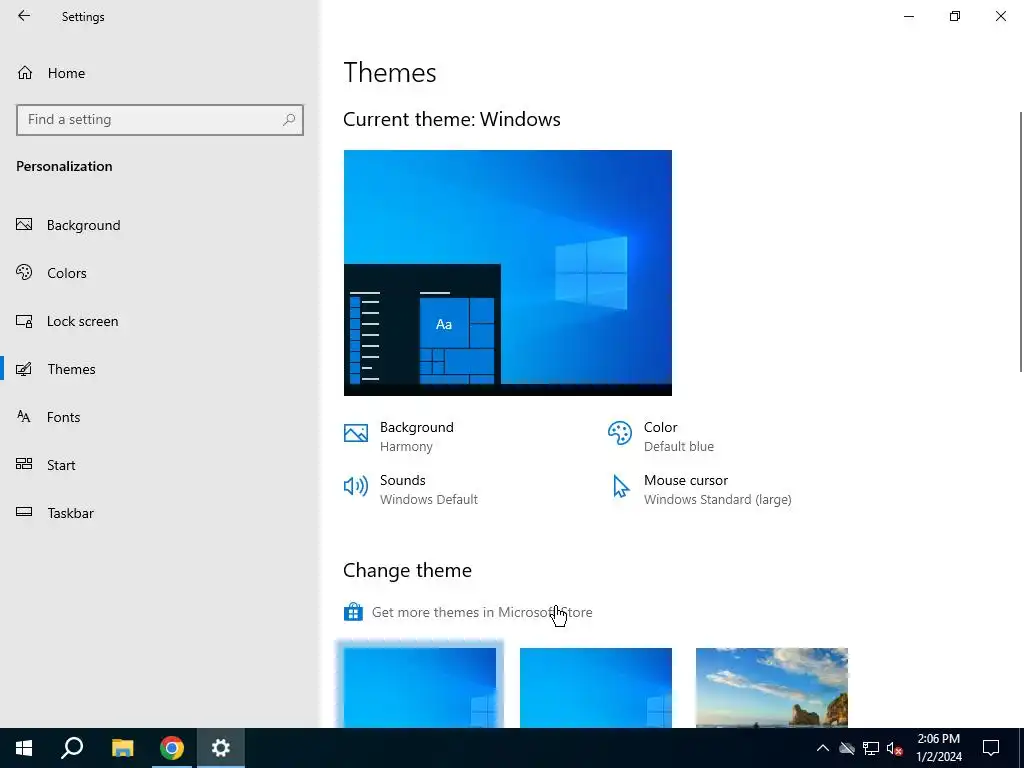Click the Colors palette icon in sidebar

click(x=24, y=272)
